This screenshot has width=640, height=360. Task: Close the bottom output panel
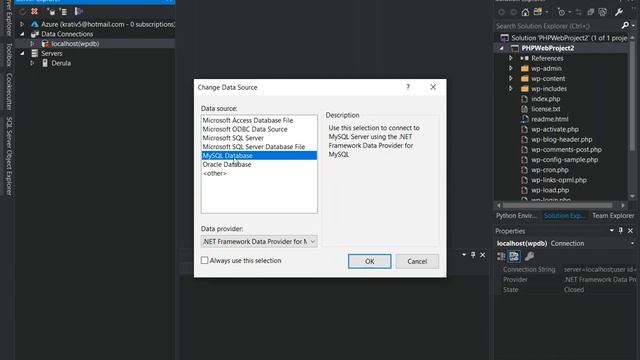tap(482, 255)
